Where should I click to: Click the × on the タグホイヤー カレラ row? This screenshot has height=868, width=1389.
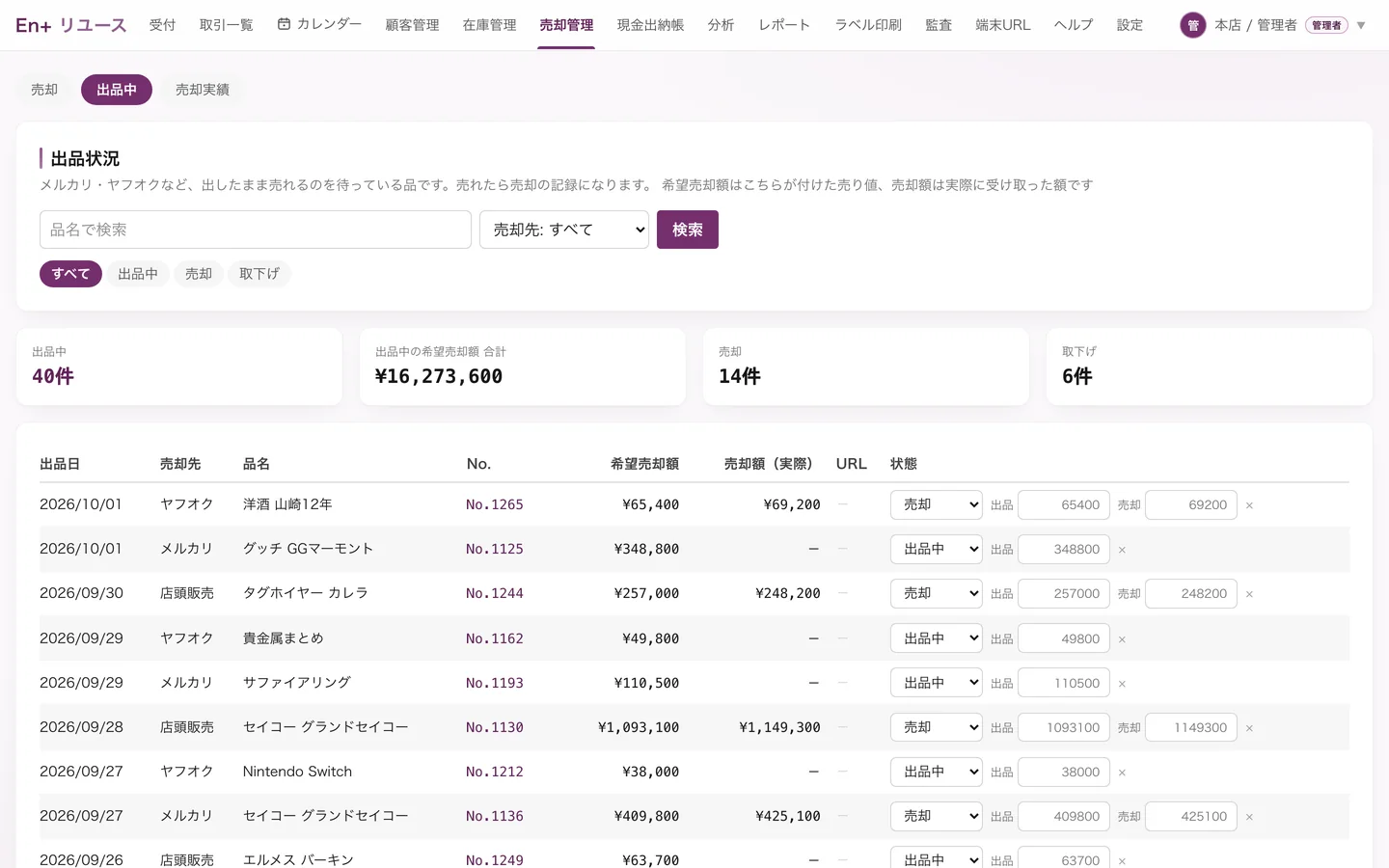tap(1249, 594)
